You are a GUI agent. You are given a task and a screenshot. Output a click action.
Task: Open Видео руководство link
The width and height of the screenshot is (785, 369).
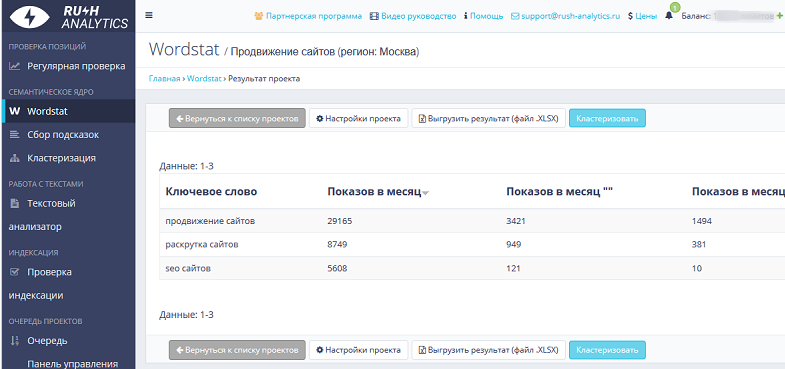[x=413, y=16]
